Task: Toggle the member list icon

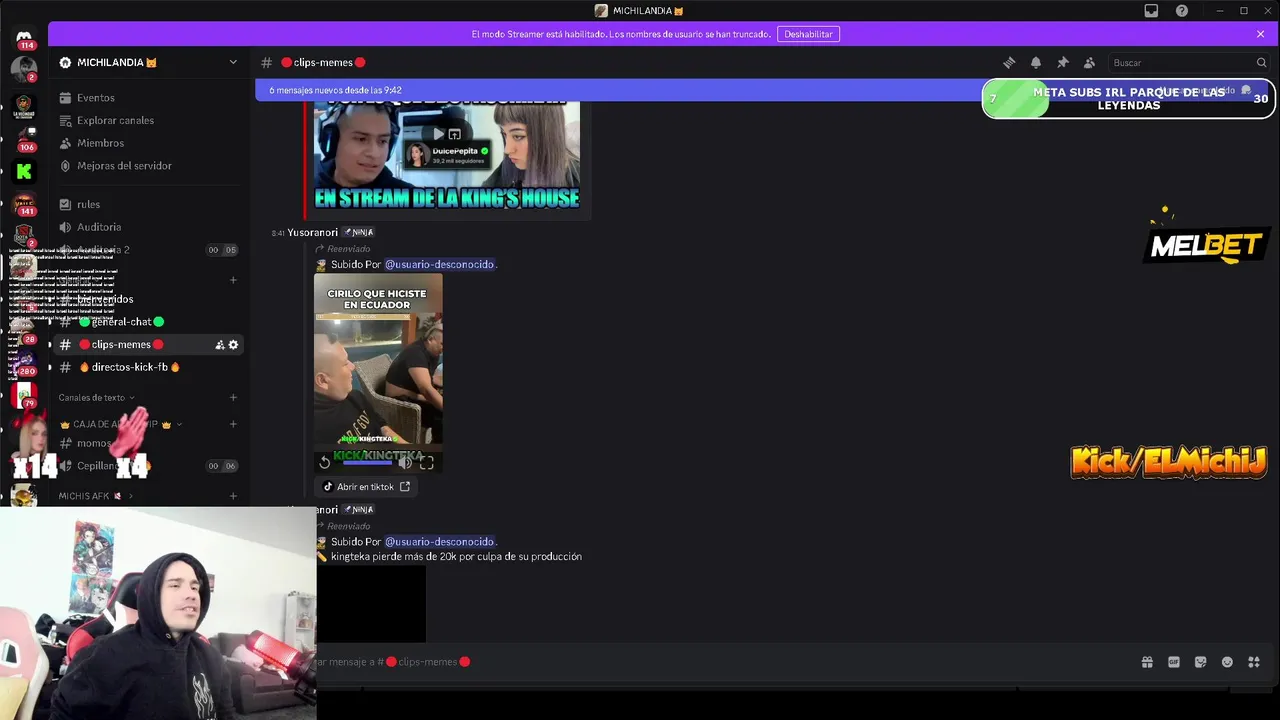Action: pyautogui.click(x=1089, y=62)
